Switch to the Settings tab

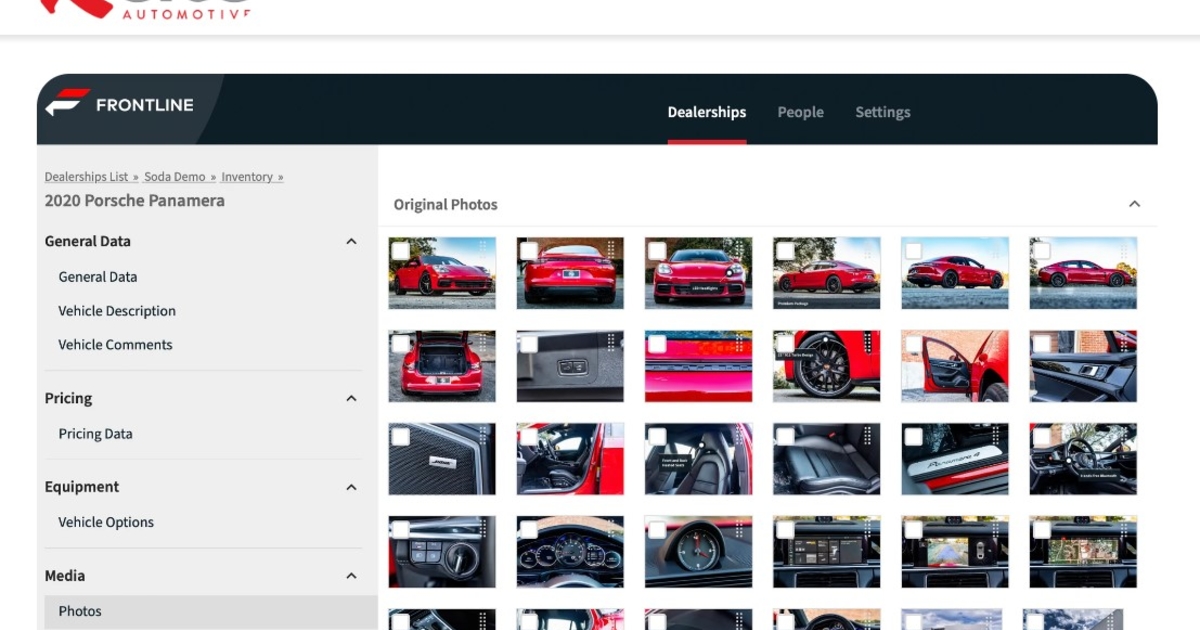pos(882,111)
